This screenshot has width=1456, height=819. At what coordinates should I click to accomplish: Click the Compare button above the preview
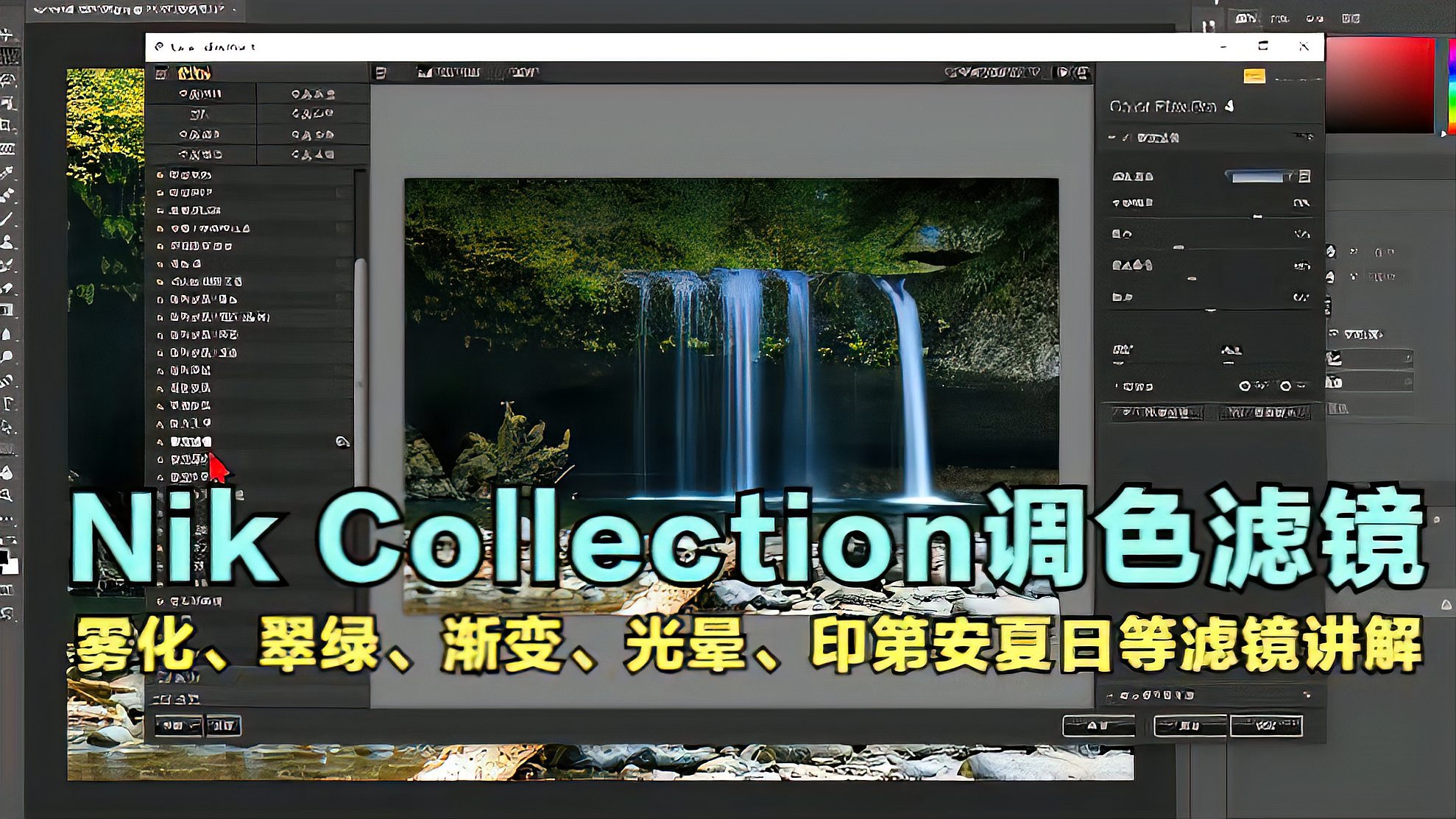click(x=523, y=72)
